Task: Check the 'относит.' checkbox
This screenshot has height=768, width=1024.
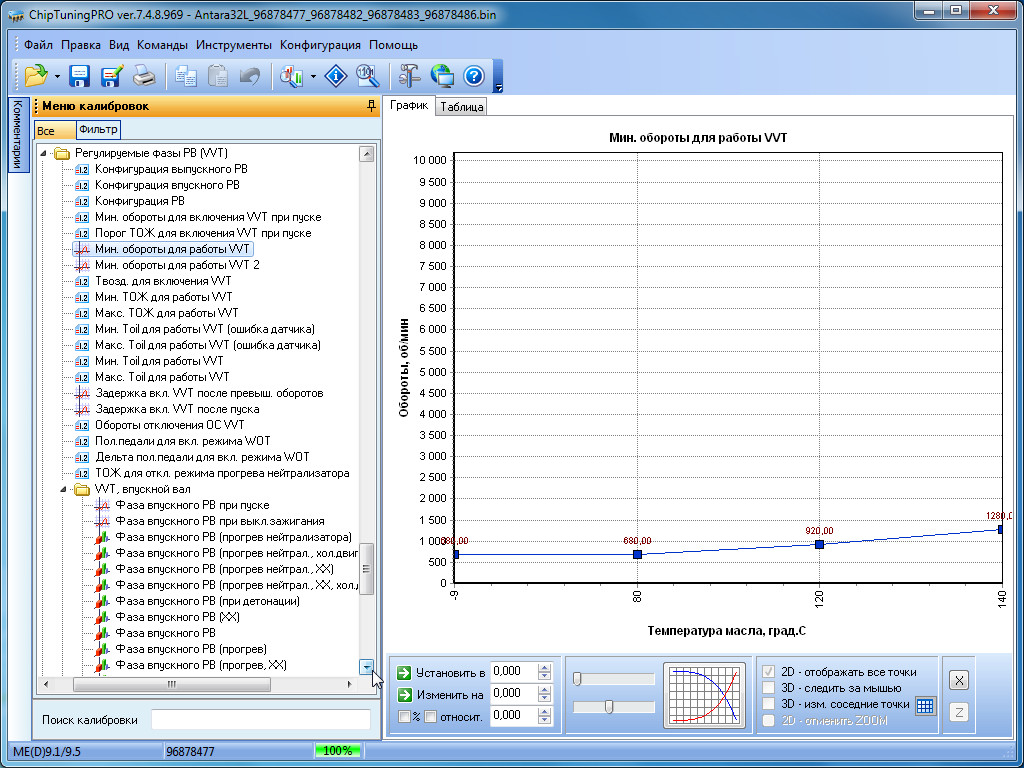Action: click(429, 716)
